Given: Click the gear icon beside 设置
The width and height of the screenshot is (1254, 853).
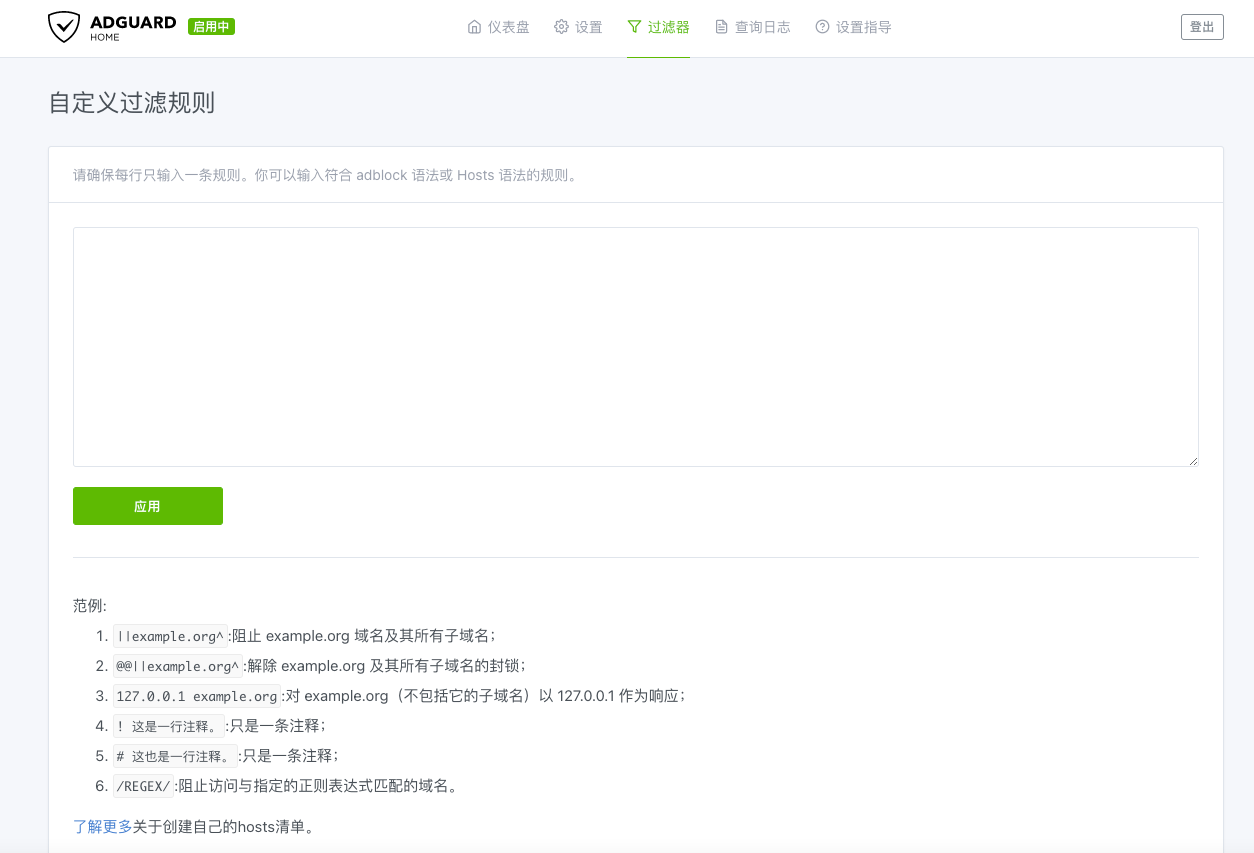Looking at the screenshot, I should pyautogui.click(x=561, y=27).
